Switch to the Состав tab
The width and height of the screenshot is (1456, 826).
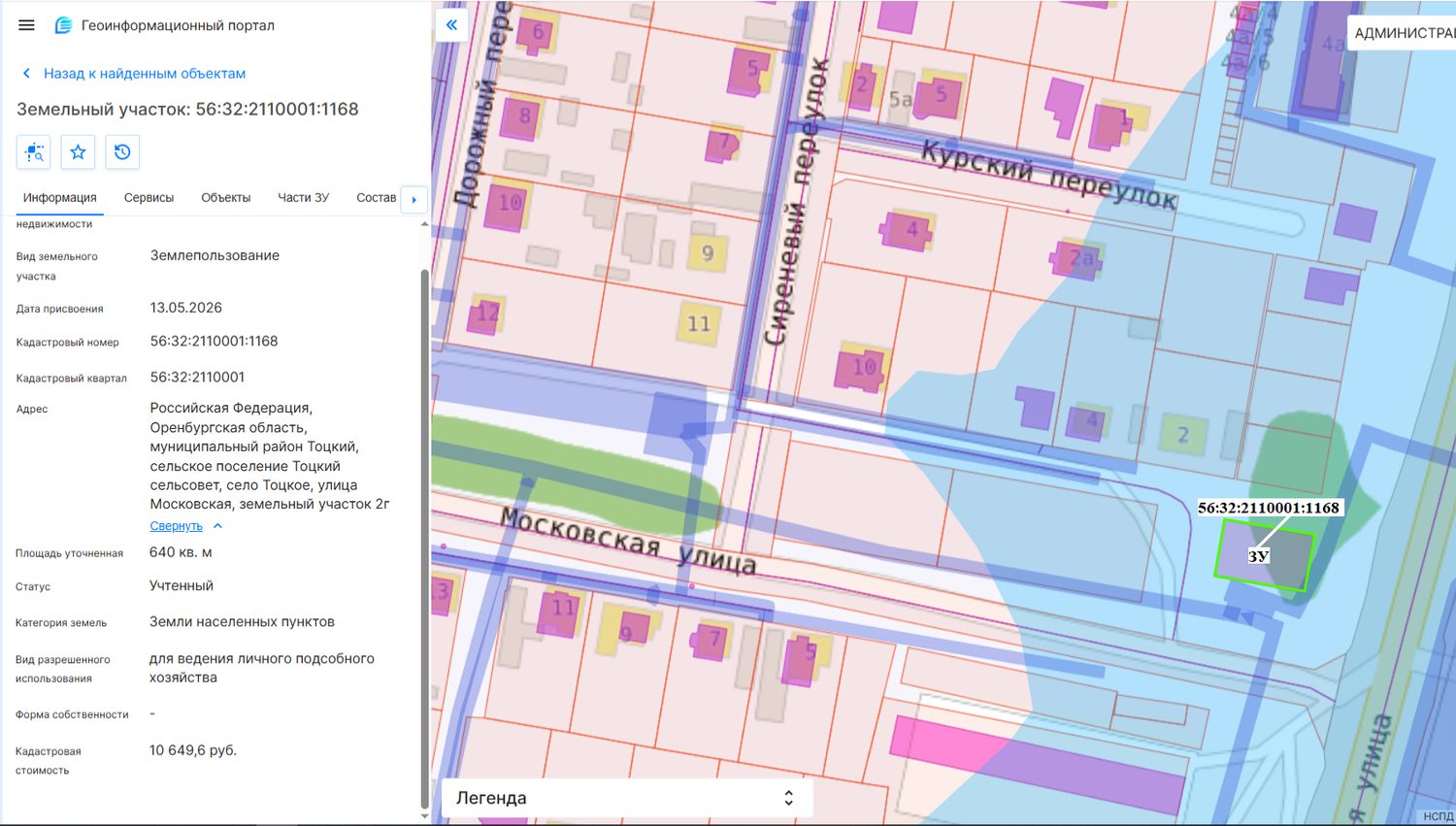point(377,197)
